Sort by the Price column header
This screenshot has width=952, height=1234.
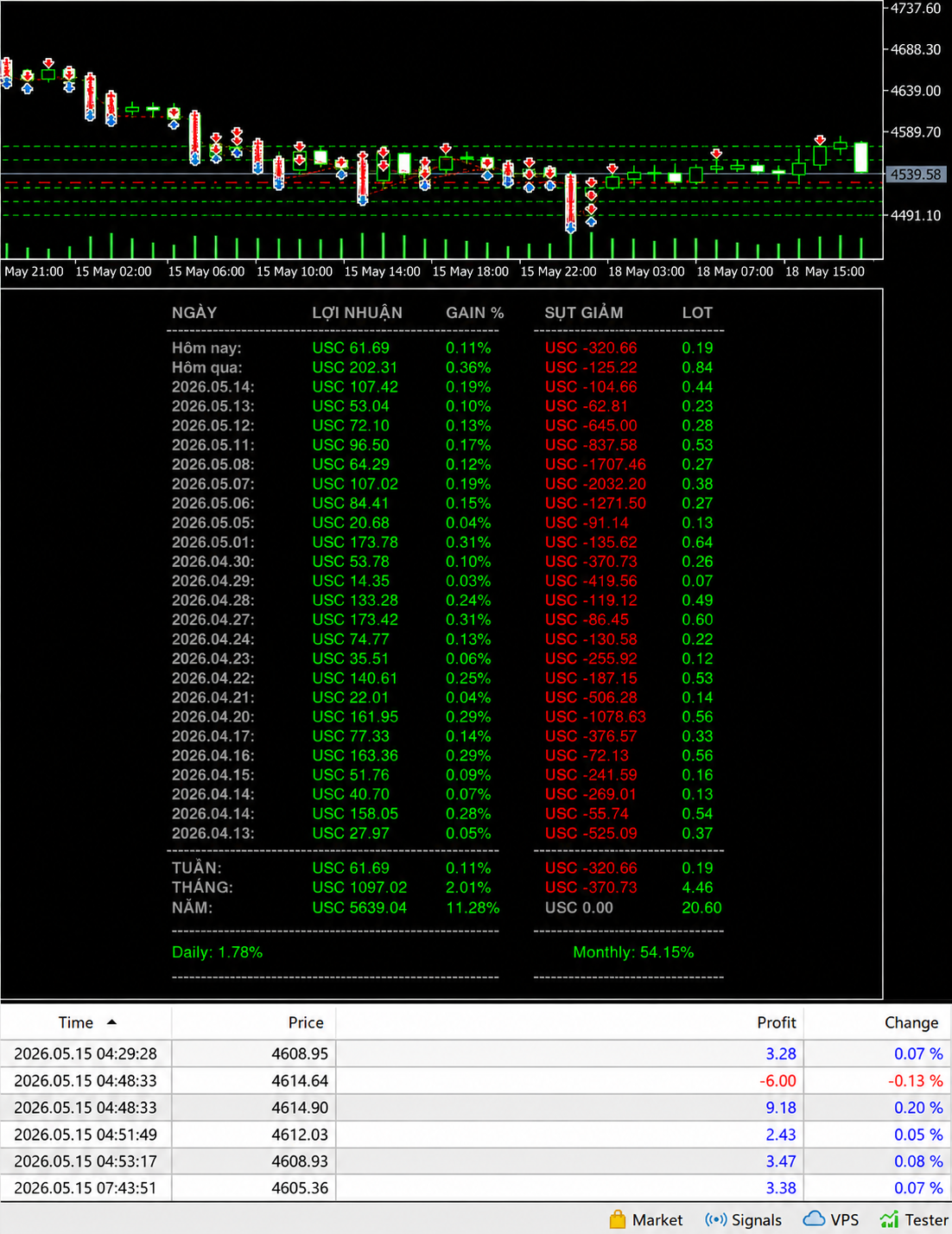tap(253, 1022)
